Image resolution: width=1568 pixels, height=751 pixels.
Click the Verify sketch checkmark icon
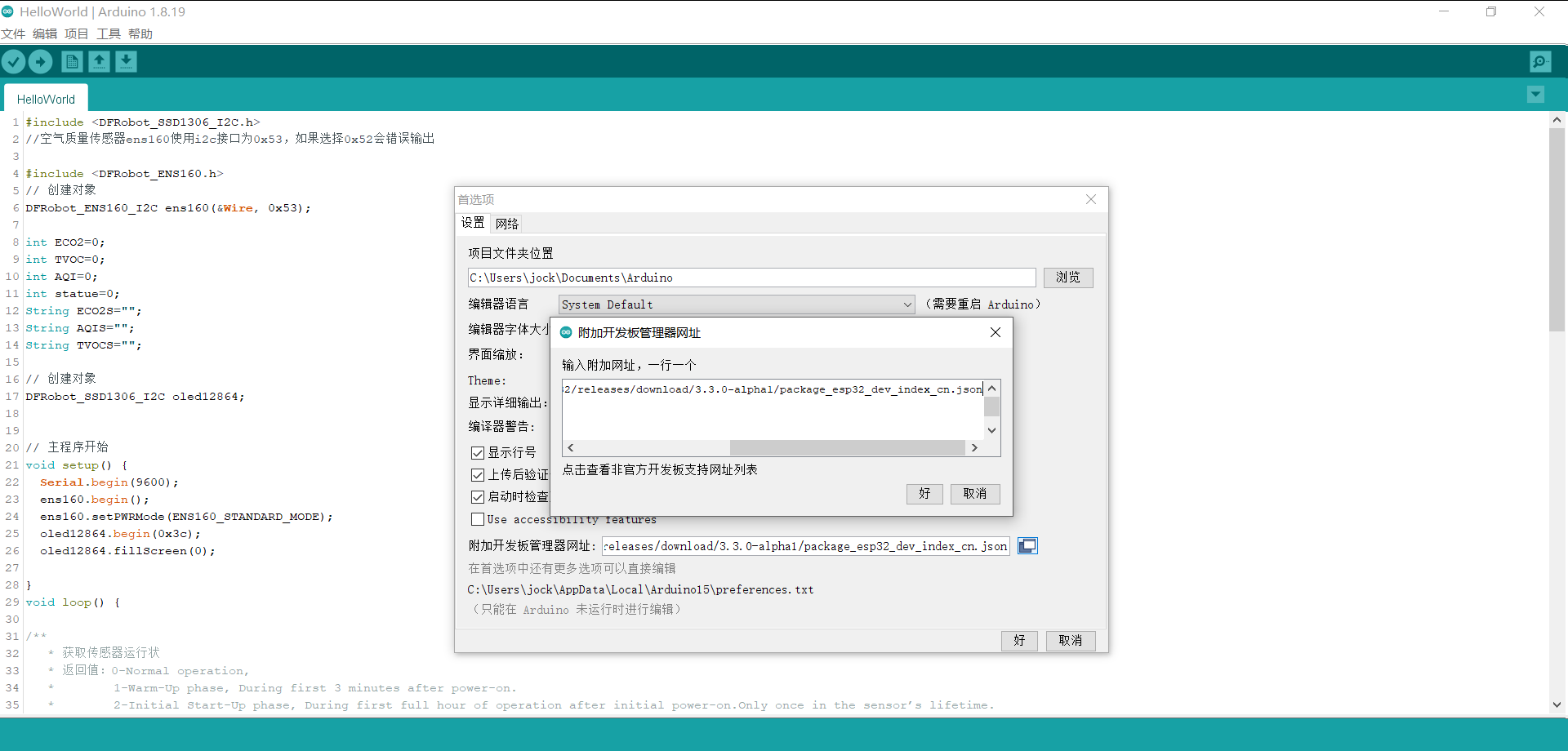[14, 62]
